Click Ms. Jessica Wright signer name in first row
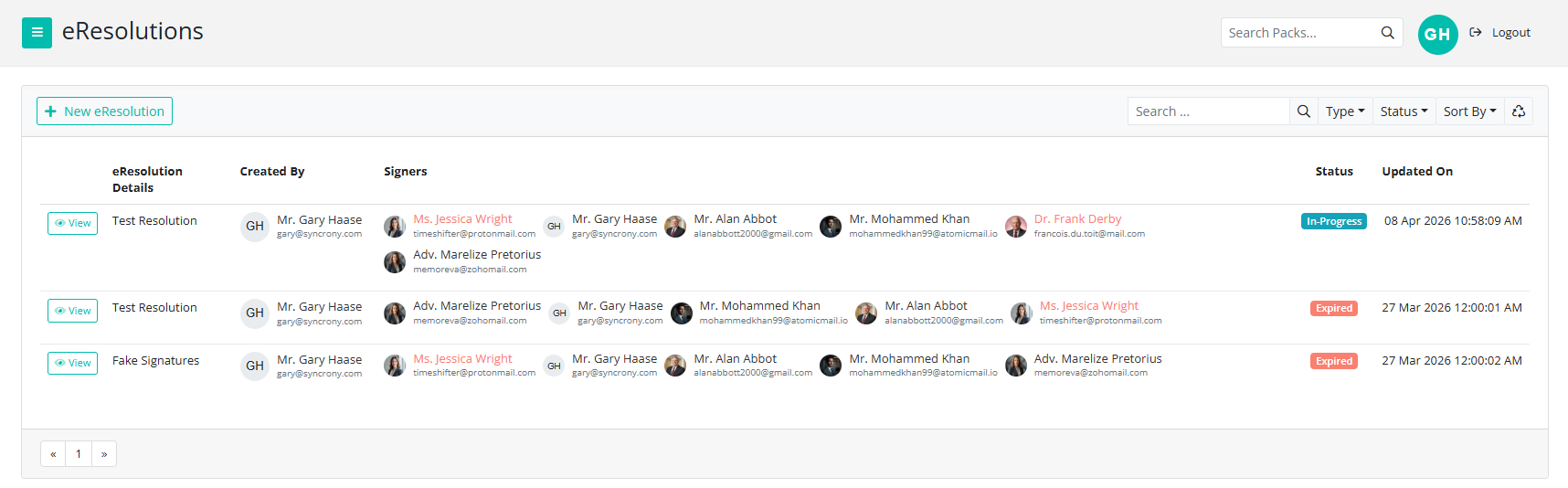This screenshot has height=488, width=1568. point(462,219)
